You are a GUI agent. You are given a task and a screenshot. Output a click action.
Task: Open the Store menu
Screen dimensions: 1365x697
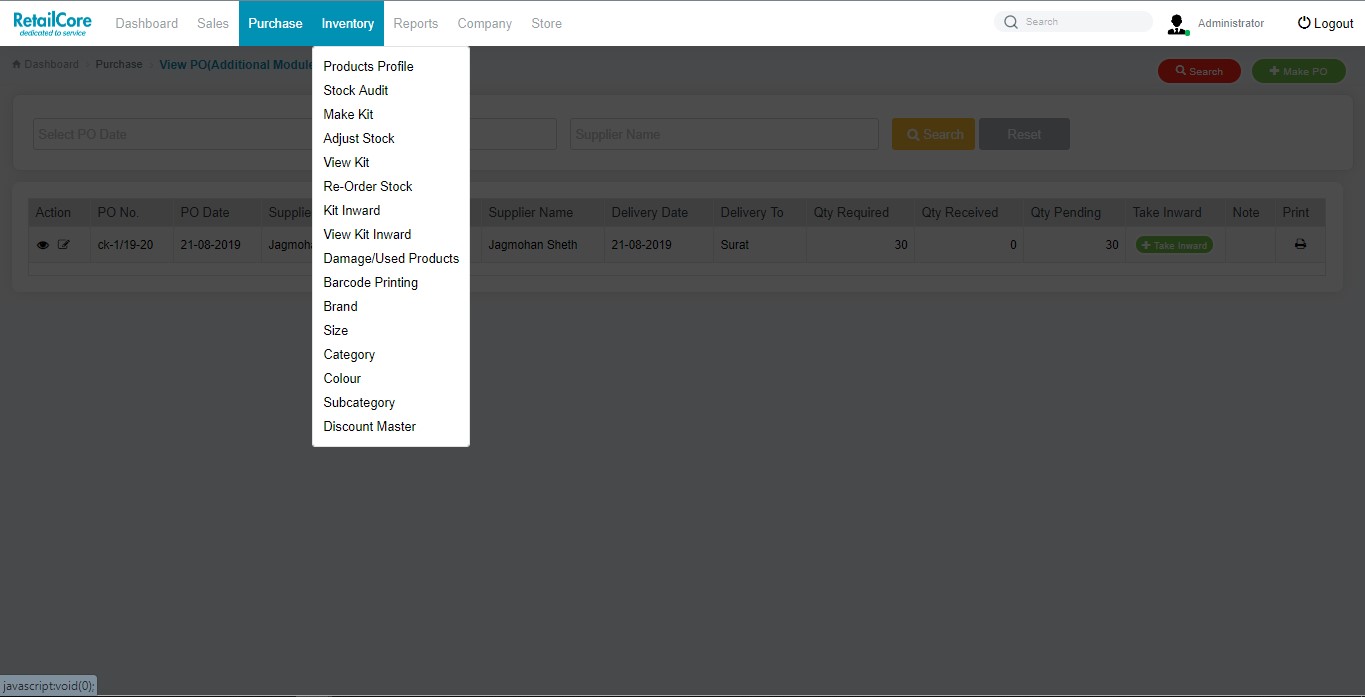[546, 23]
